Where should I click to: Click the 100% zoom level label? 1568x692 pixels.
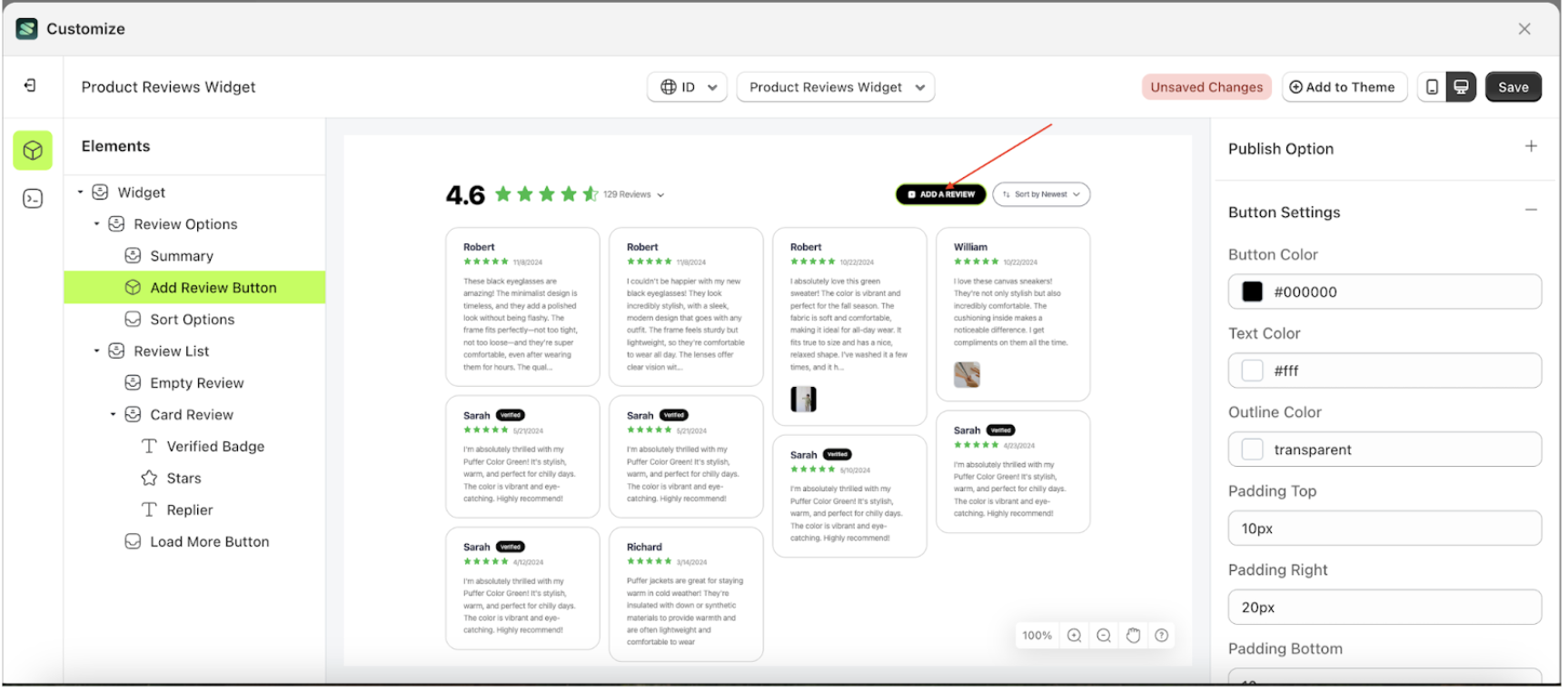click(1037, 636)
